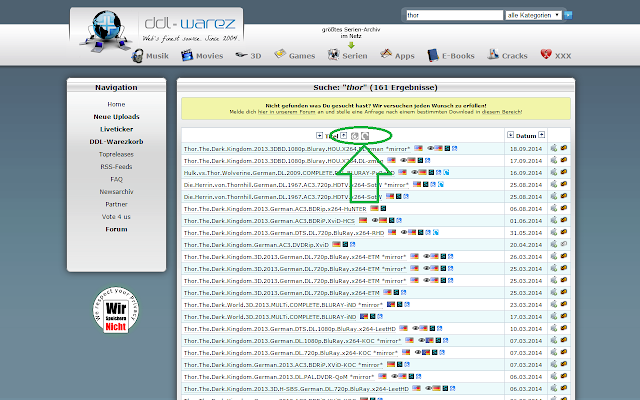Click eye icon in Hulk.vs.Thor row
This screenshot has width=640, height=400.
[415, 172]
